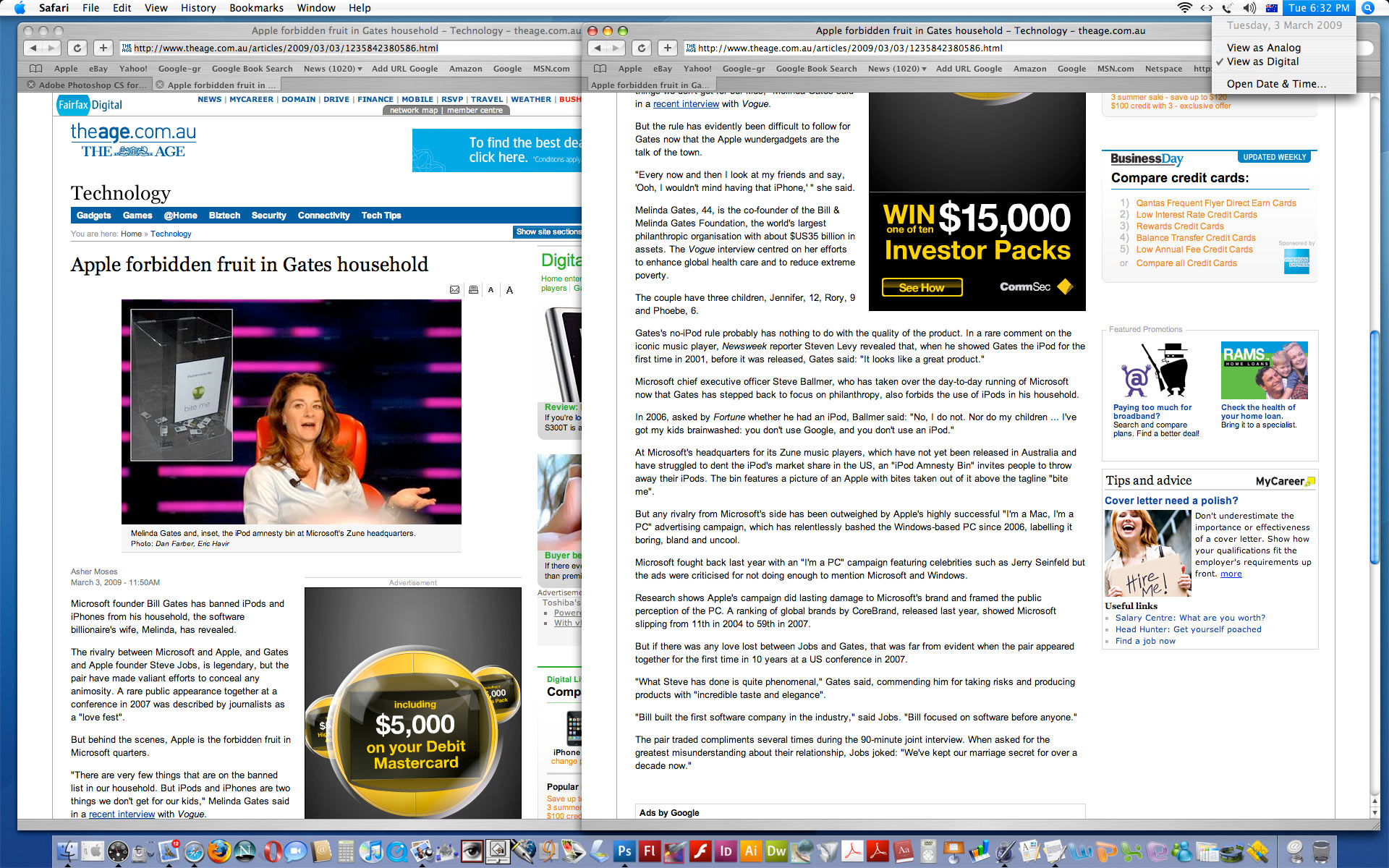The width and height of the screenshot is (1389, 868).
Task: Toggle the checked View as Digital option
Action: pyautogui.click(x=1262, y=61)
